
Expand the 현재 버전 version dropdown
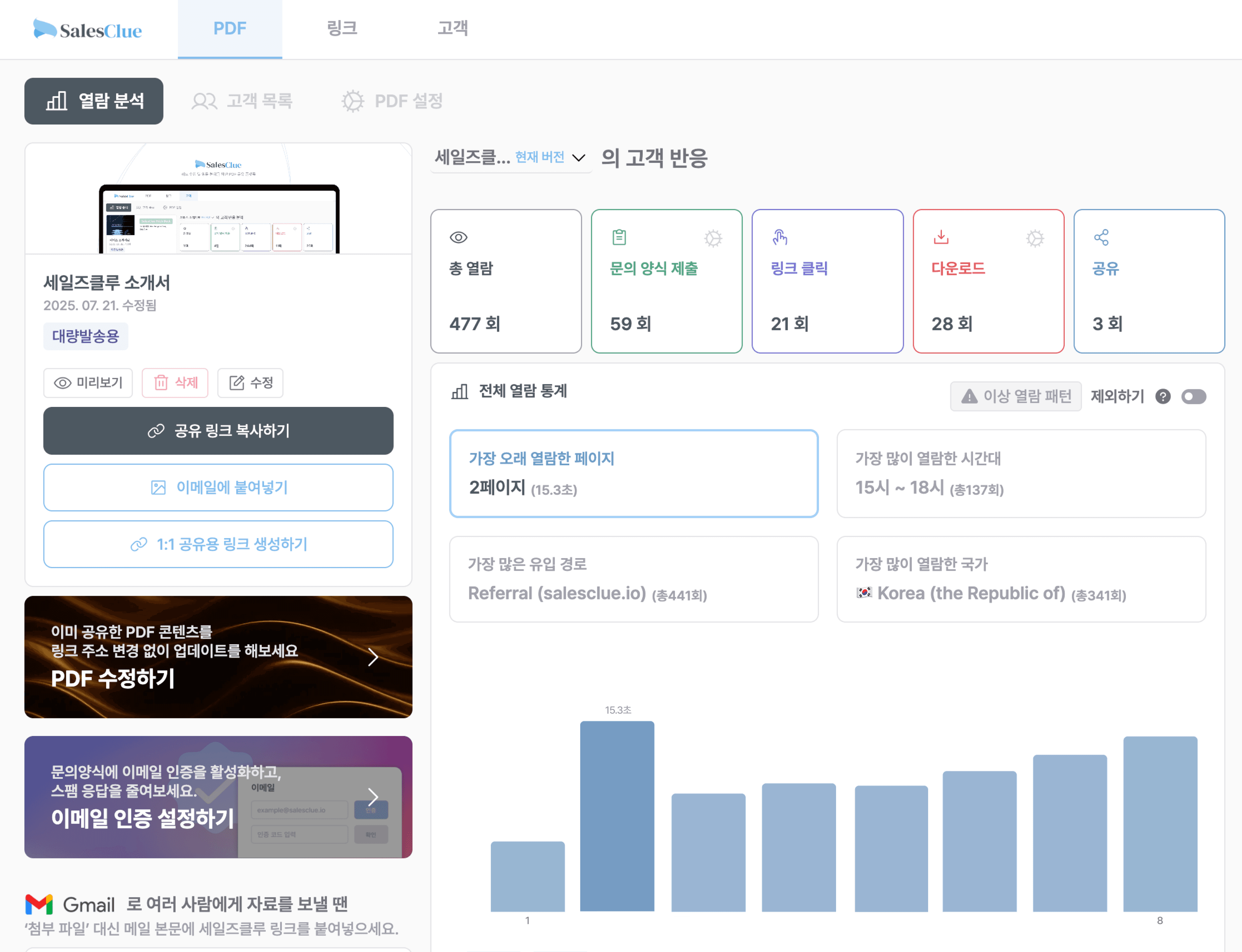pos(578,158)
